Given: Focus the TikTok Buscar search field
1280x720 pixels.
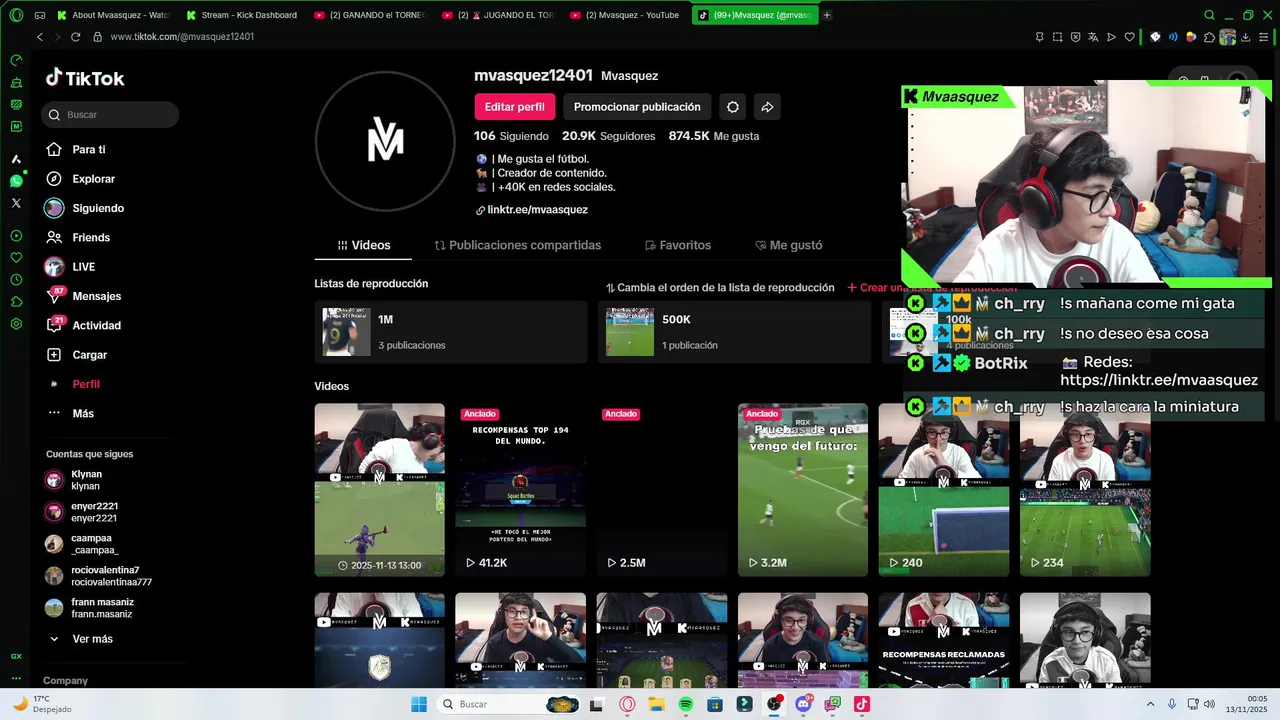Looking at the screenshot, I should click(x=110, y=115).
